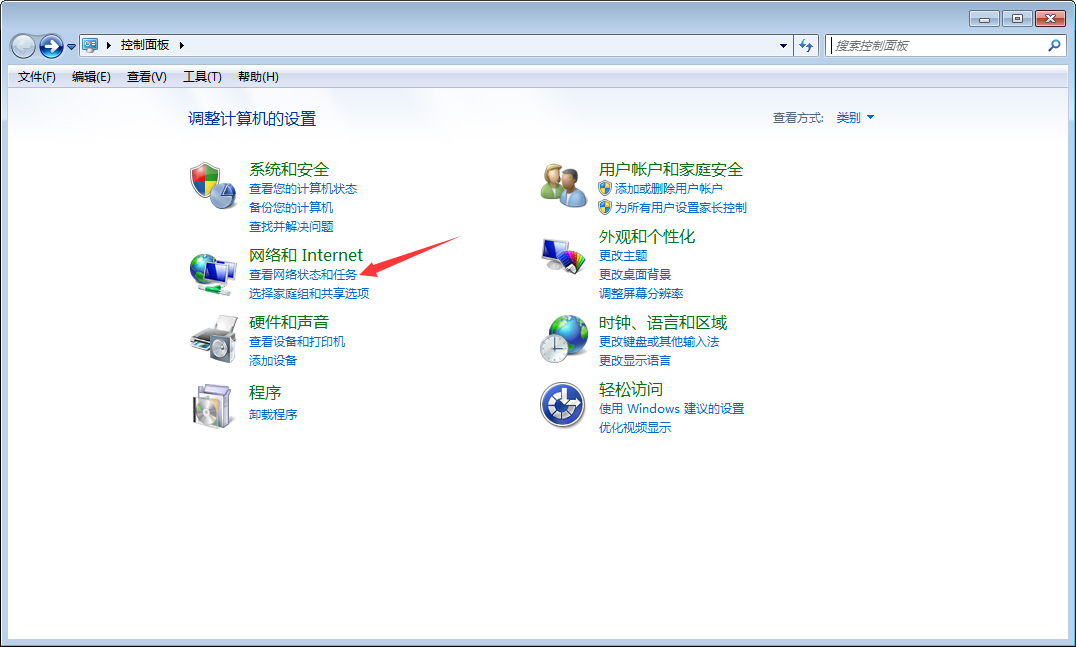
Task: Click the 外观和个性化 display icon
Action: (x=562, y=252)
